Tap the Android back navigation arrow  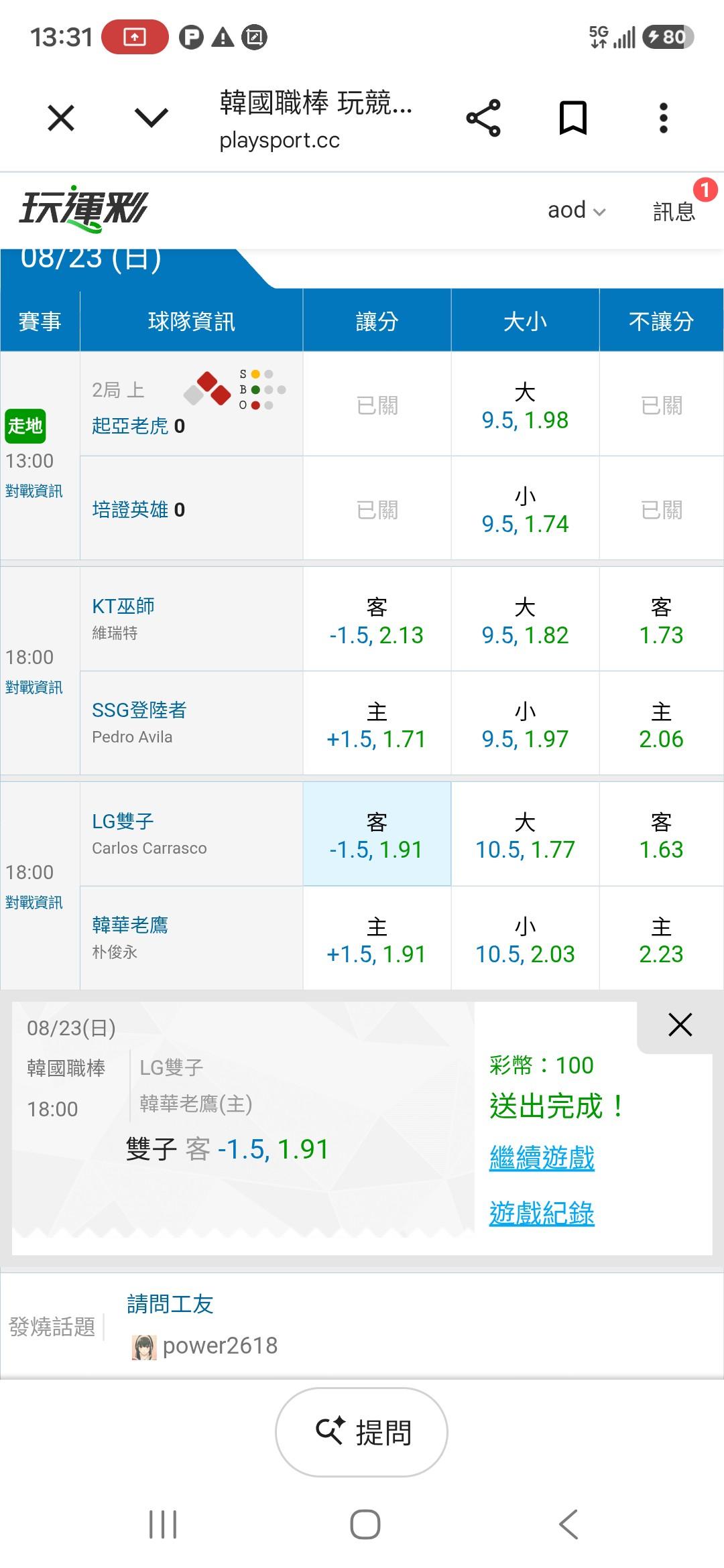(568, 1524)
